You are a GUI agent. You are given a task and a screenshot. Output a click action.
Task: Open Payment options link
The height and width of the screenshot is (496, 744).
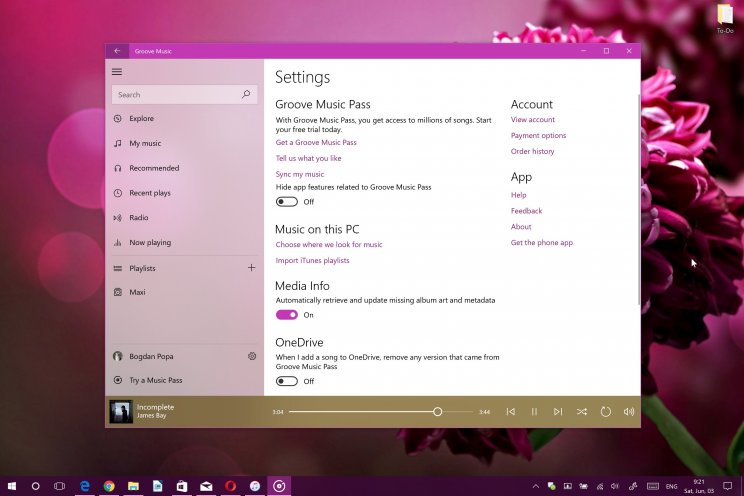coord(539,135)
